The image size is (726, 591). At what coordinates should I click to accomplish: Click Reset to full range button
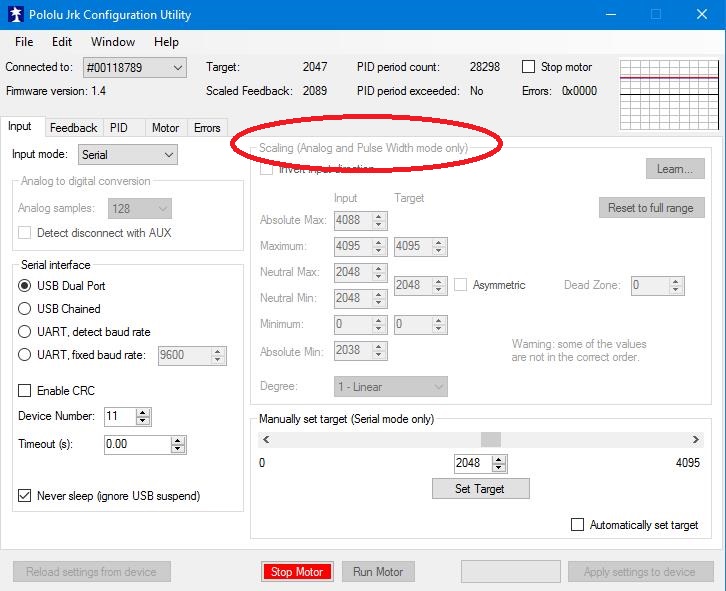[x=651, y=208]
